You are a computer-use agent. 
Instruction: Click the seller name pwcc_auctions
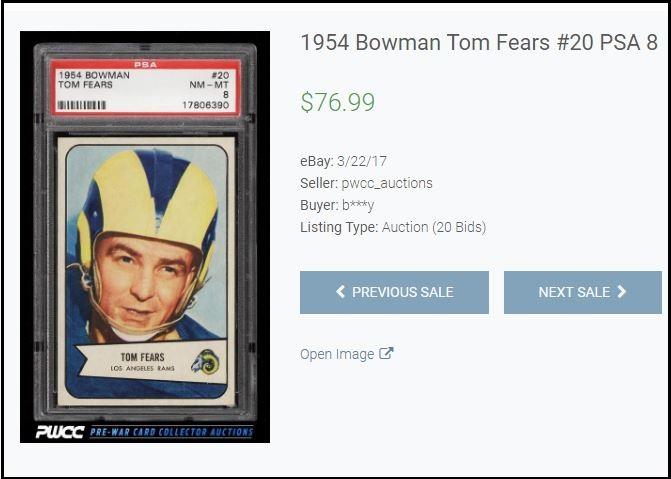[x=387, y=184]
